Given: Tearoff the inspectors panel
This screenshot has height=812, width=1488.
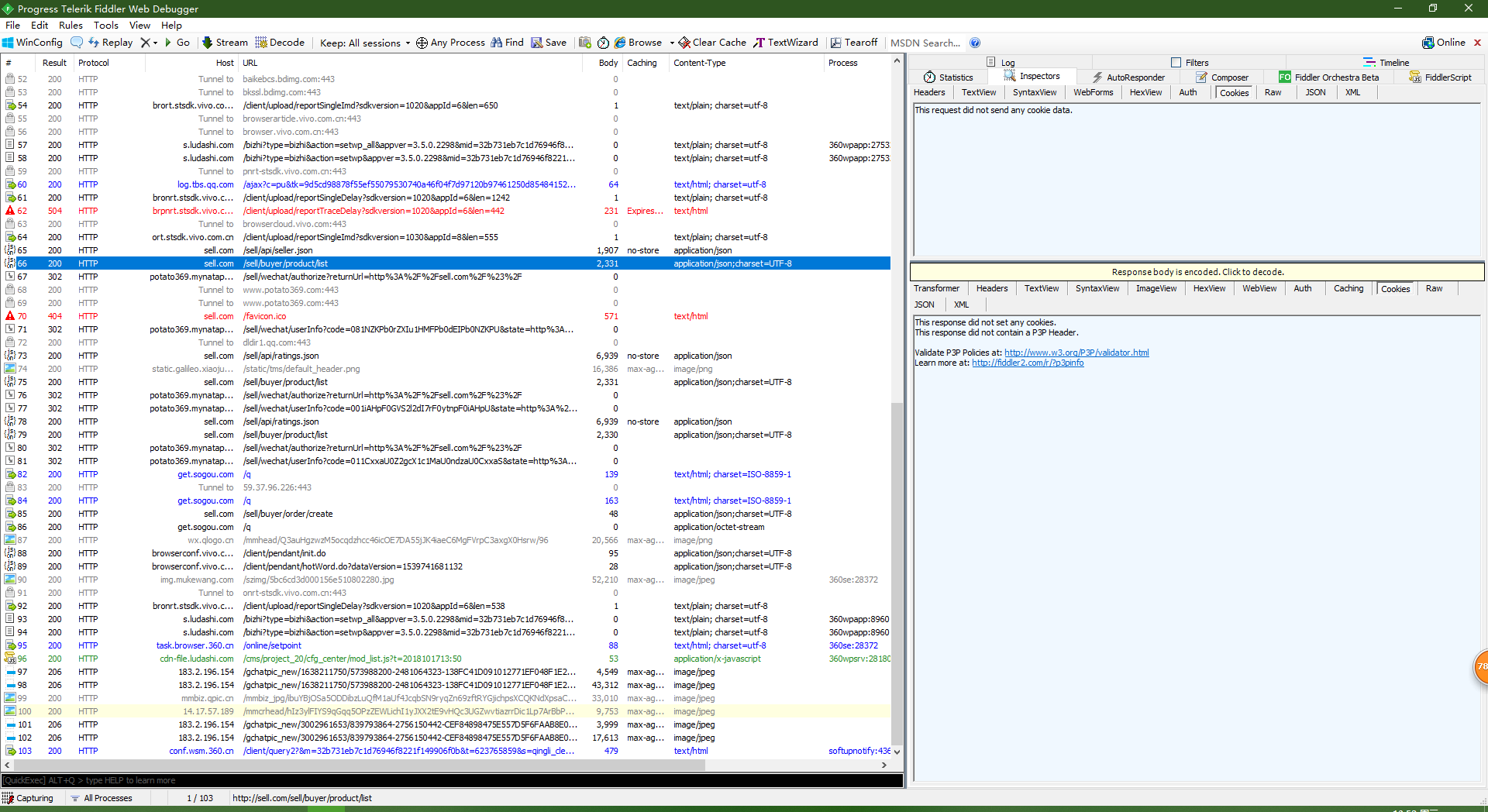Looking at the screenshot, I should tap(854, 43).
